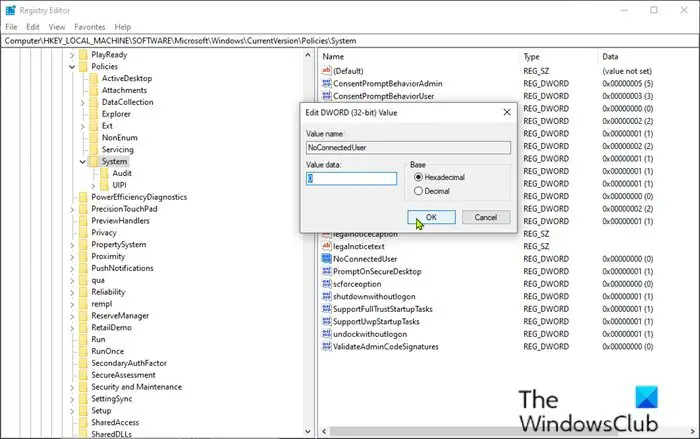The image size is (700, 439).
Task: Click the ActiveDesktop folder icon
Action: 93,78
